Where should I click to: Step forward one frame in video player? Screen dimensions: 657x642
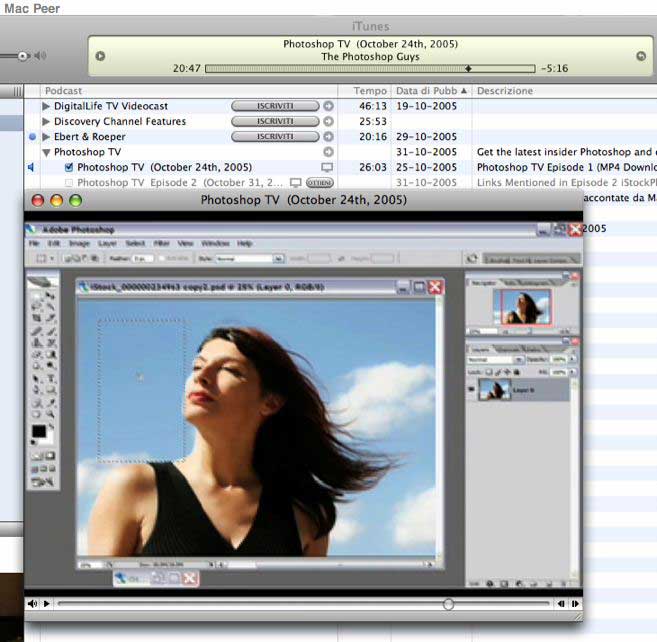pyautogui.click(x=575, y=603)
